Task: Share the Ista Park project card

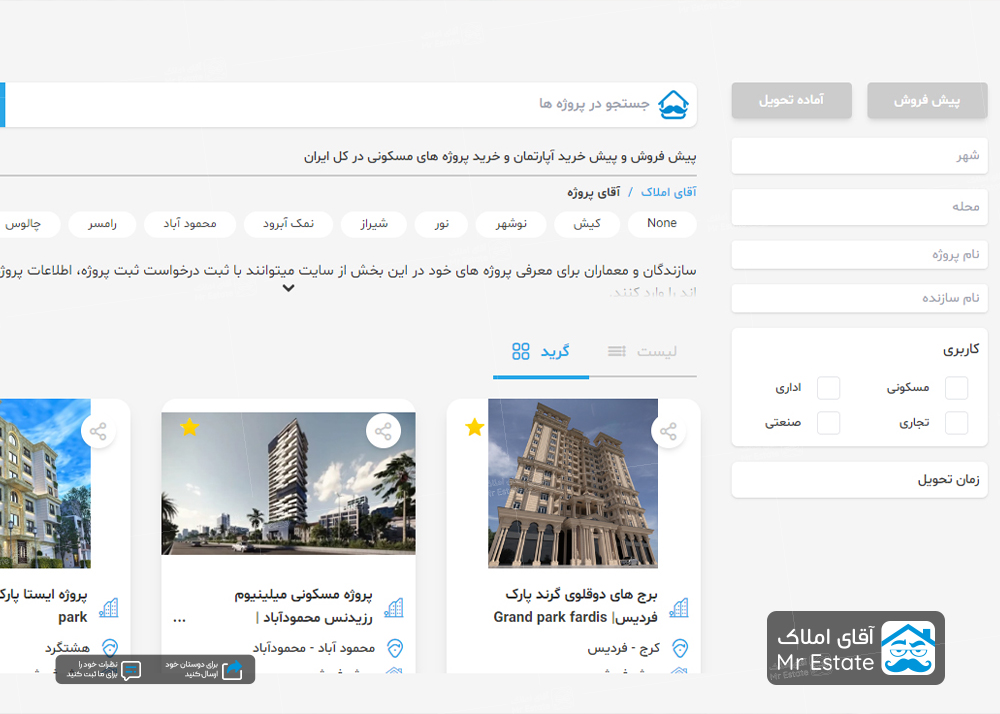Action: (x=98, y=431)
